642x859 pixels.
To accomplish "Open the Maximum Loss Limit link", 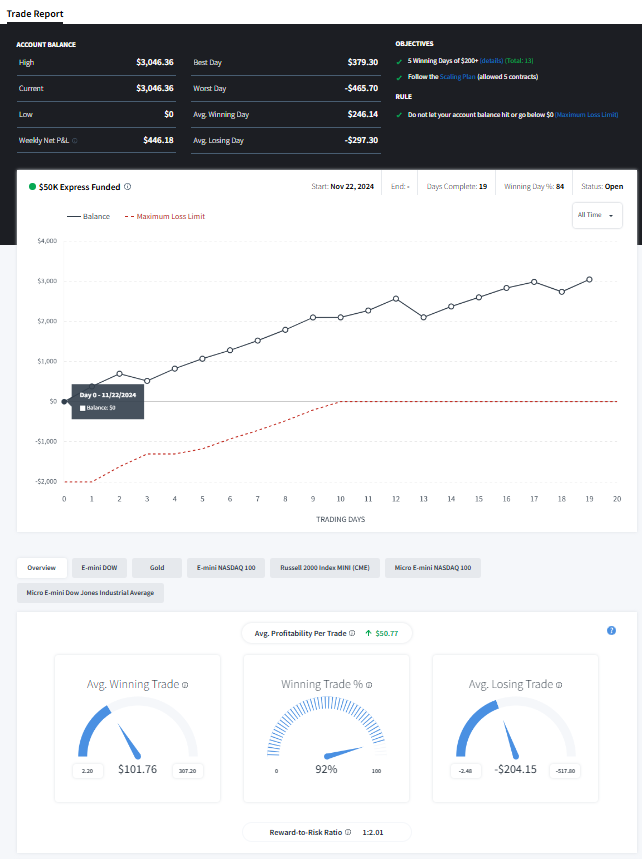I will [587, 115].
